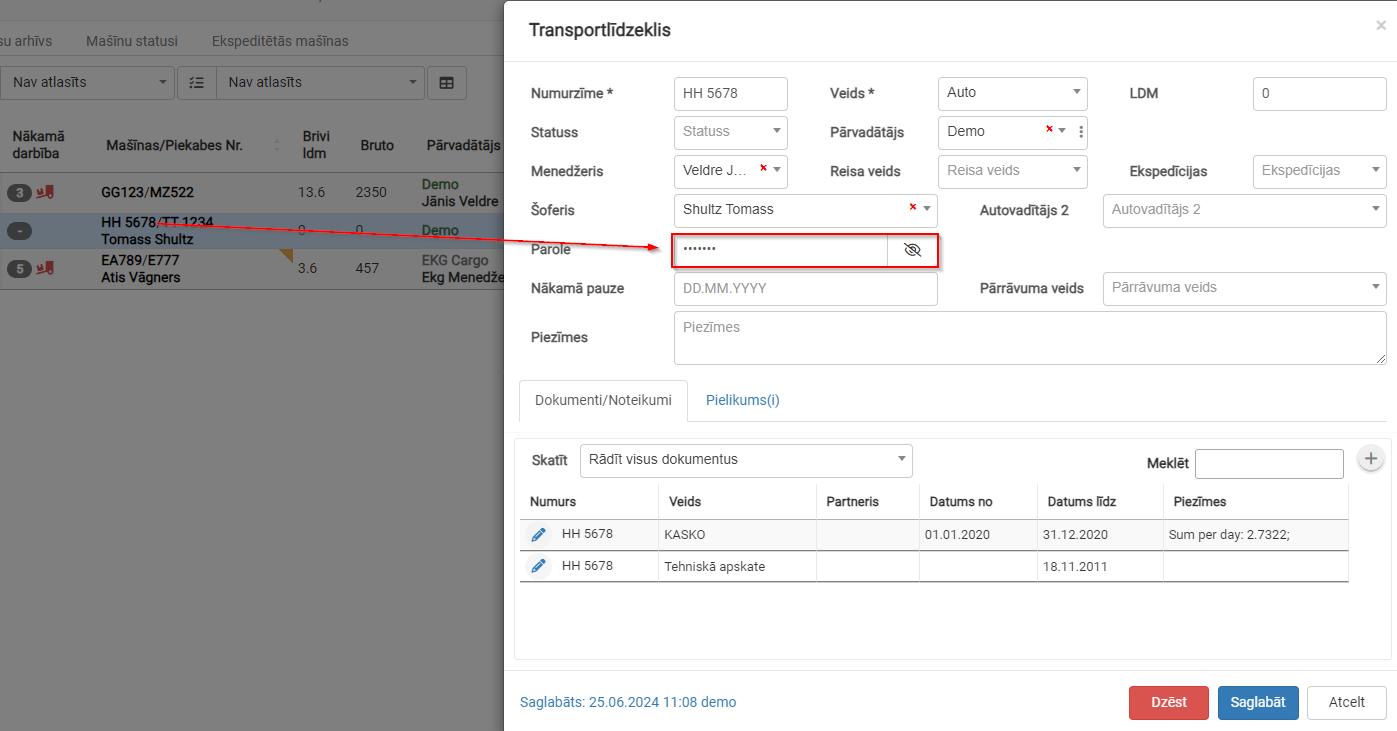Clear the Pārvadātājs Demo selection

tap(1049, 128)
